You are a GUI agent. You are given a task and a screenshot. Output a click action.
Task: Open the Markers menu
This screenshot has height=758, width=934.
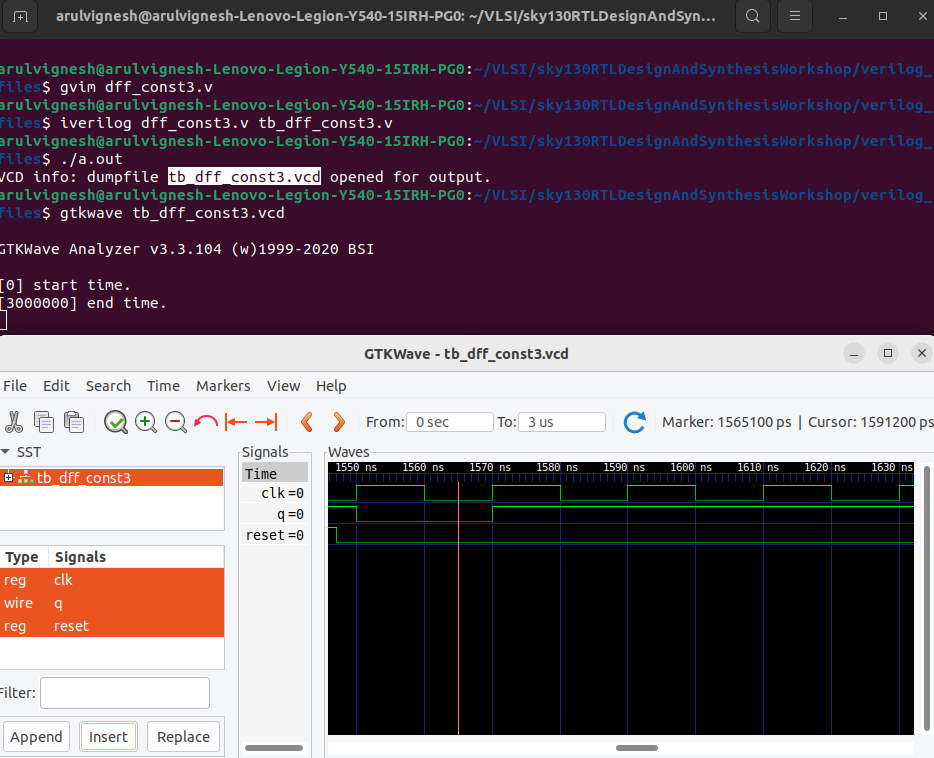pos(223,386)
